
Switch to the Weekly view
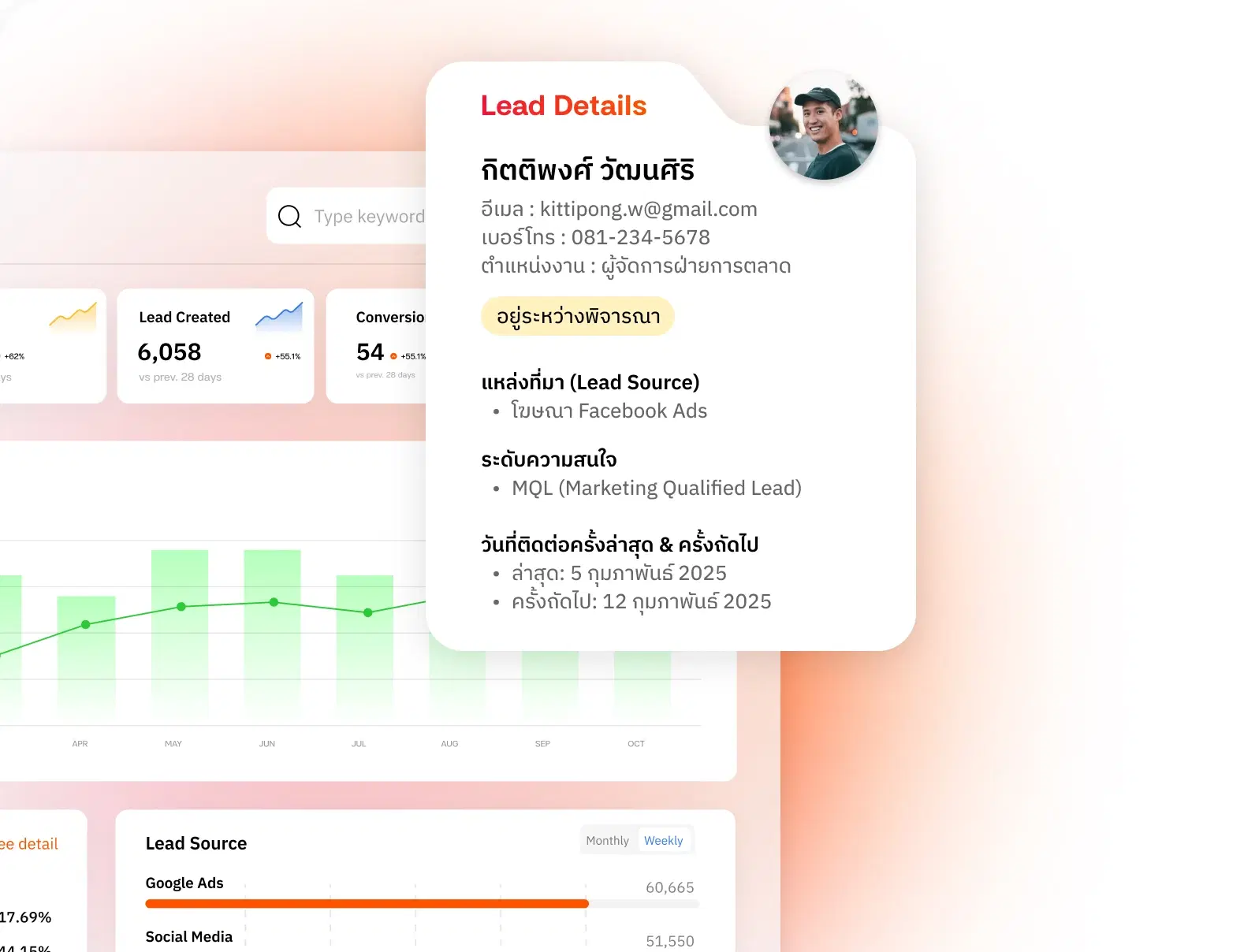tap(663, 841)
